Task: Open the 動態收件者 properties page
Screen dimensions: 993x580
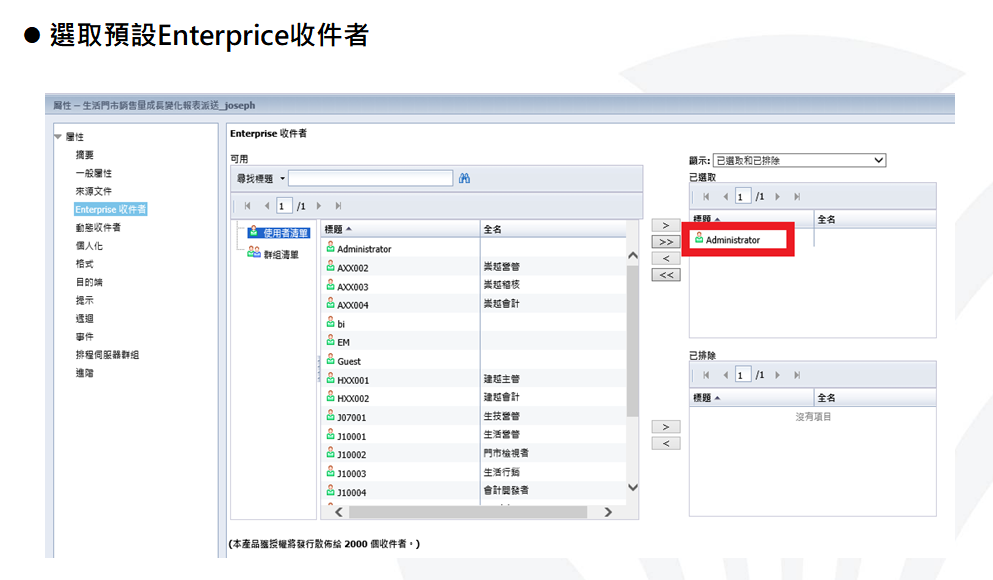Action: pos(98,227)
